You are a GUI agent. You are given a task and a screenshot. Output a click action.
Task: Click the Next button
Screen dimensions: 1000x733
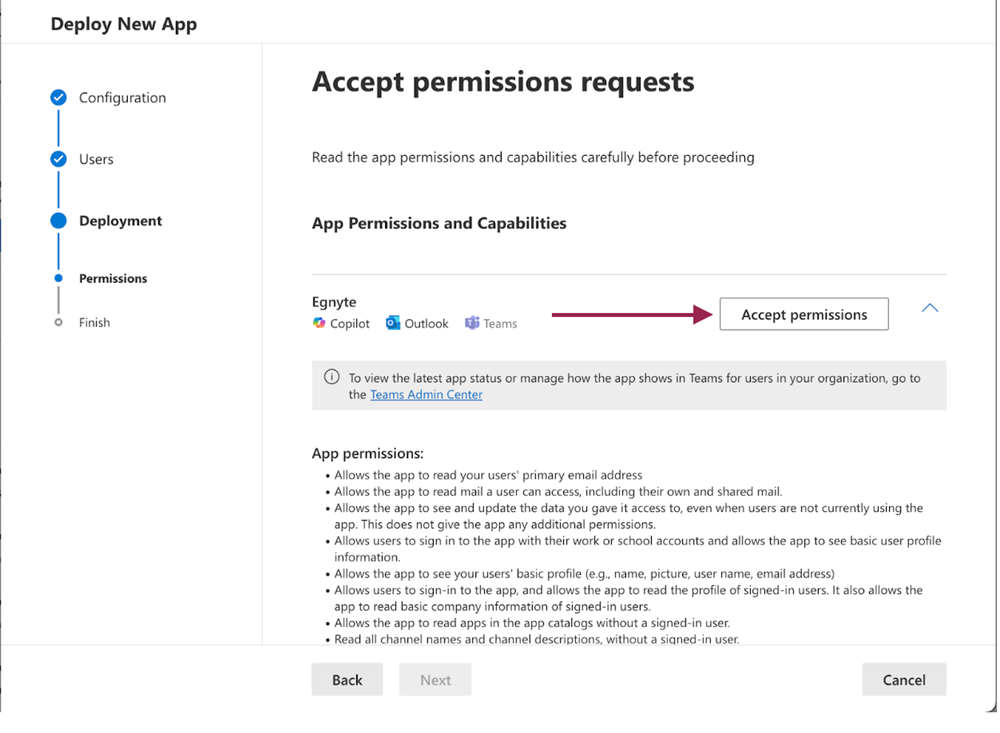point(435,680)
